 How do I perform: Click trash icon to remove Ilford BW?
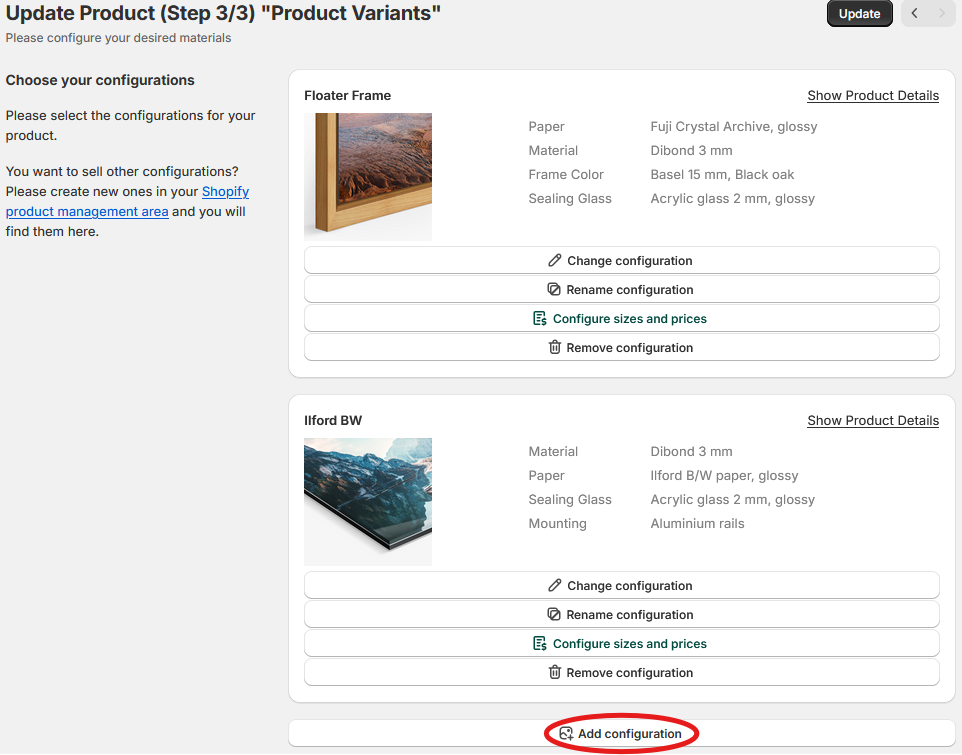click(x=555, y=673)
